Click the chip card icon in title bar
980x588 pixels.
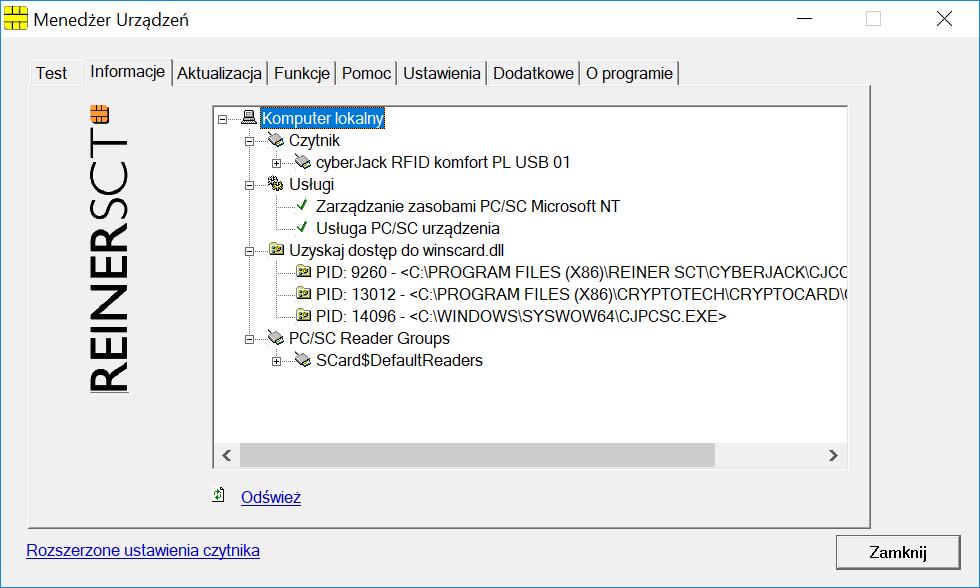pos(16,19)
